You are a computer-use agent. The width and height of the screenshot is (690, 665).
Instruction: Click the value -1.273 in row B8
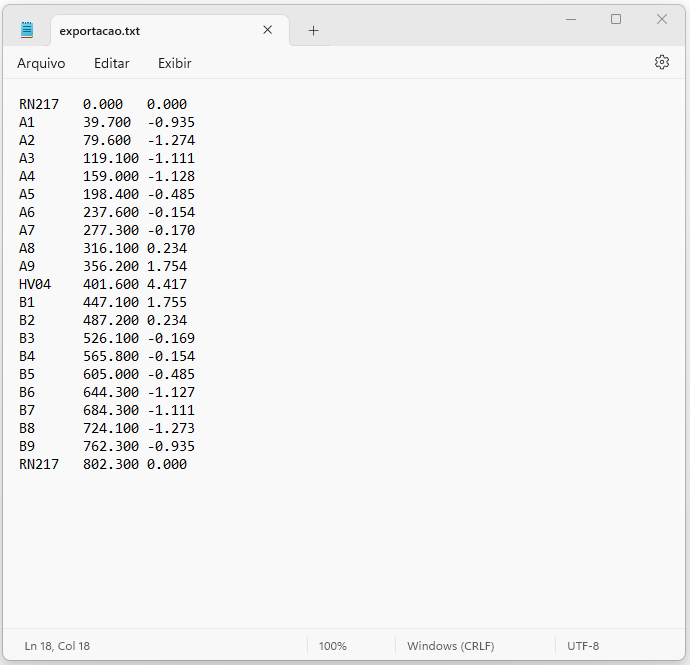click(171, 429)
